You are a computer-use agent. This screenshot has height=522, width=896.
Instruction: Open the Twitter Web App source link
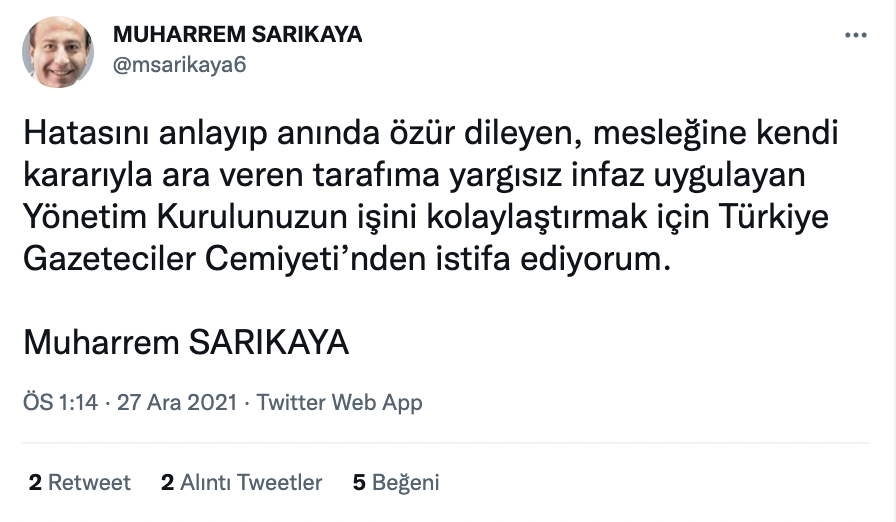(x=340, y=403)
